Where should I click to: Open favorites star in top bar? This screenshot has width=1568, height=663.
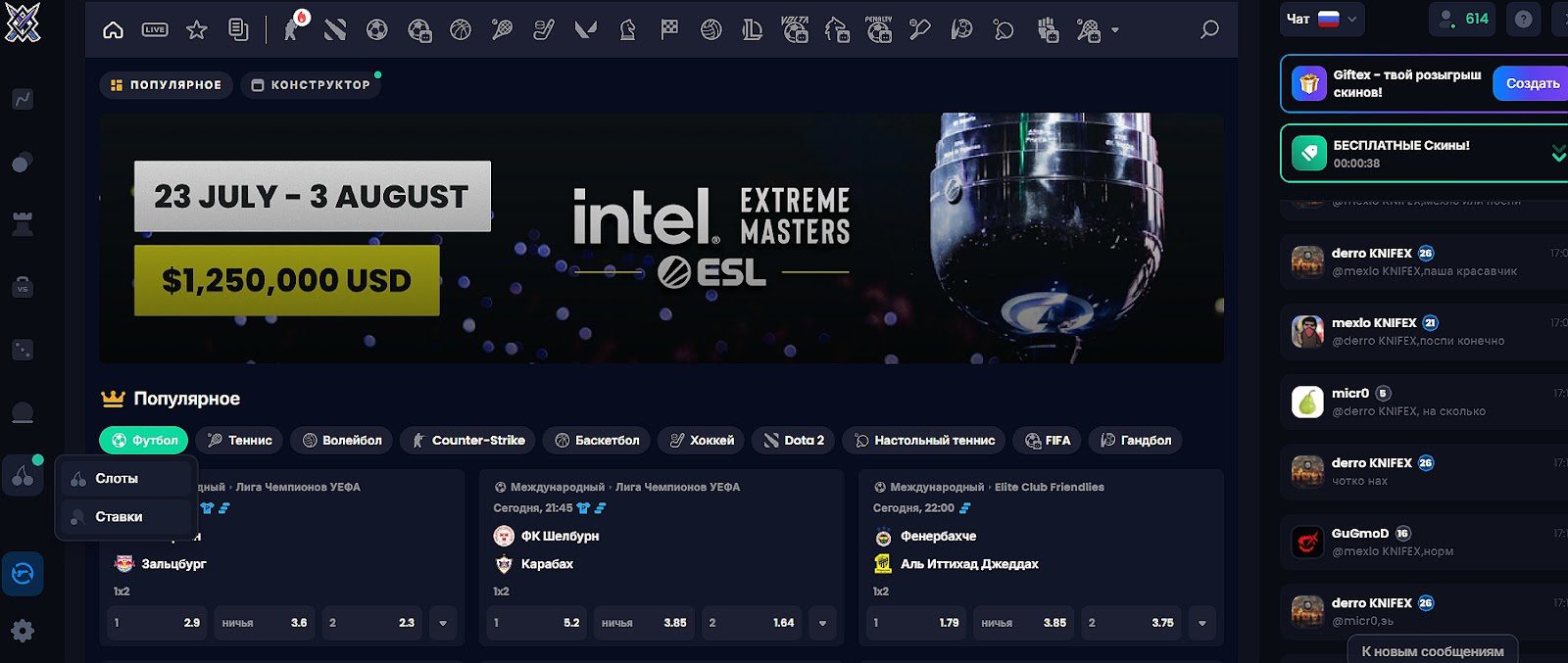click(197, 30)
